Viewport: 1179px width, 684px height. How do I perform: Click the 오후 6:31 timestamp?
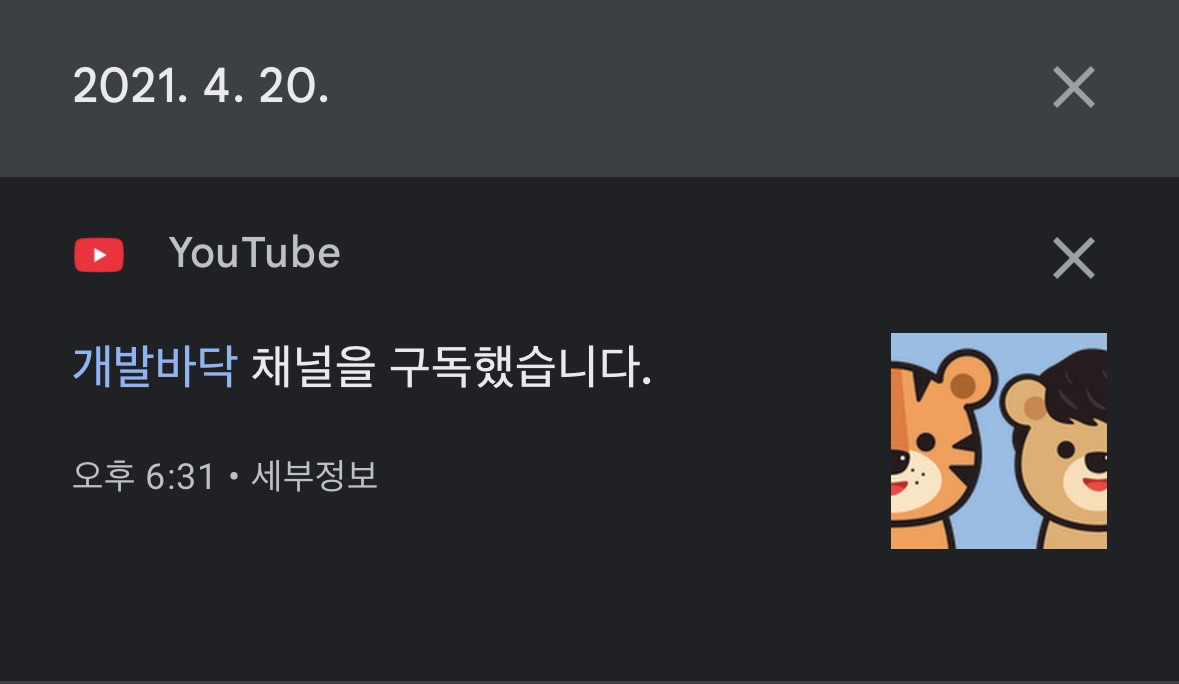[144, 476]
